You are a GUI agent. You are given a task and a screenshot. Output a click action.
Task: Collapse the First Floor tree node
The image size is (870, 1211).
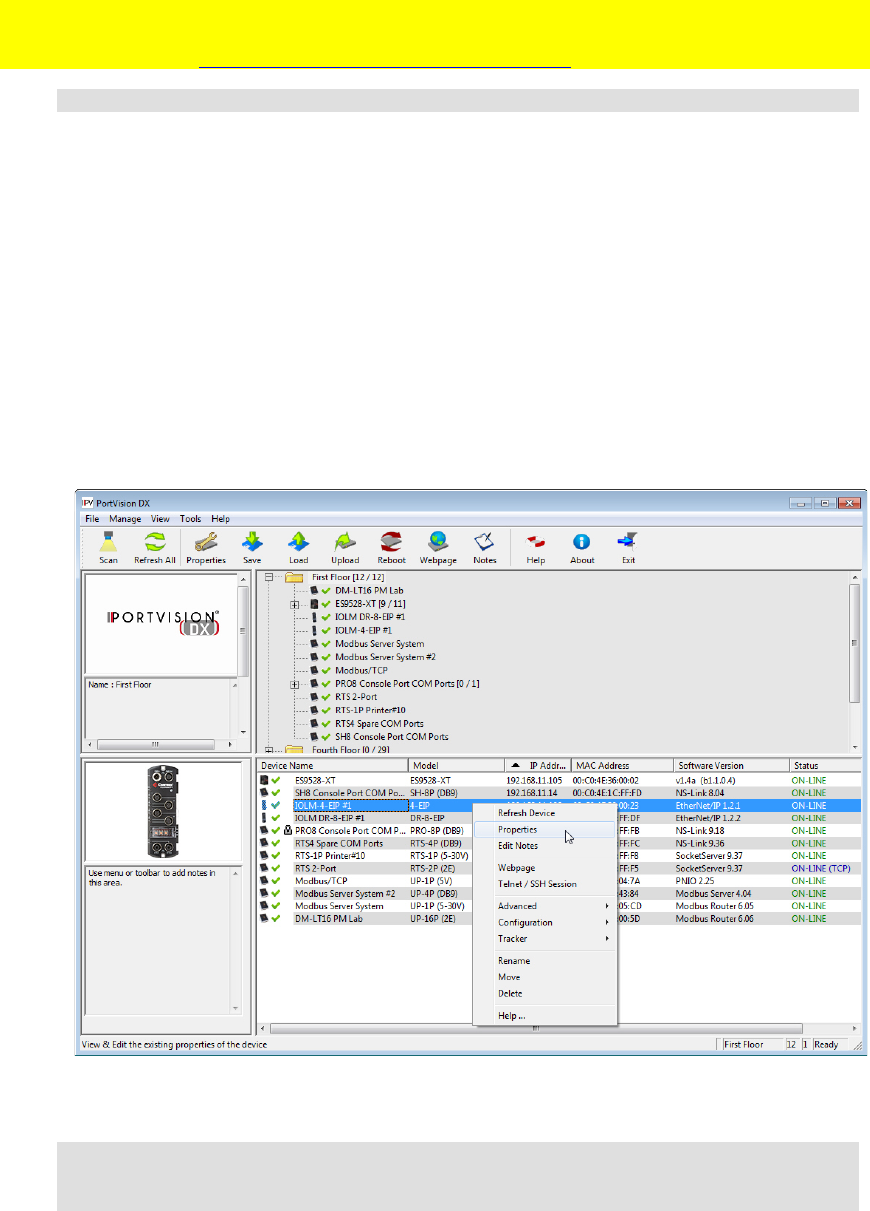coord(270,578)
